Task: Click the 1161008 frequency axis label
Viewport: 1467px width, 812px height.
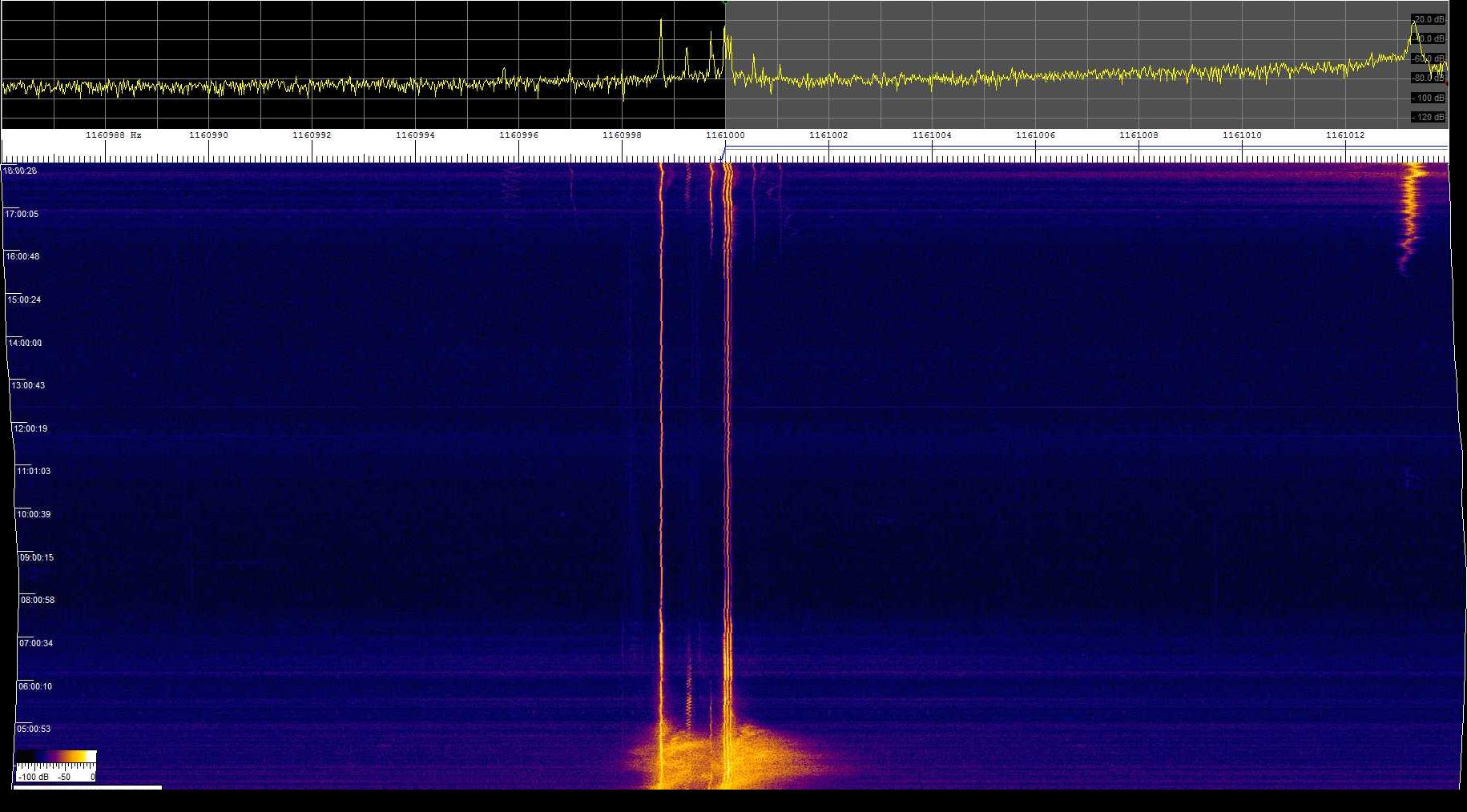Action: click(1139, 135)
